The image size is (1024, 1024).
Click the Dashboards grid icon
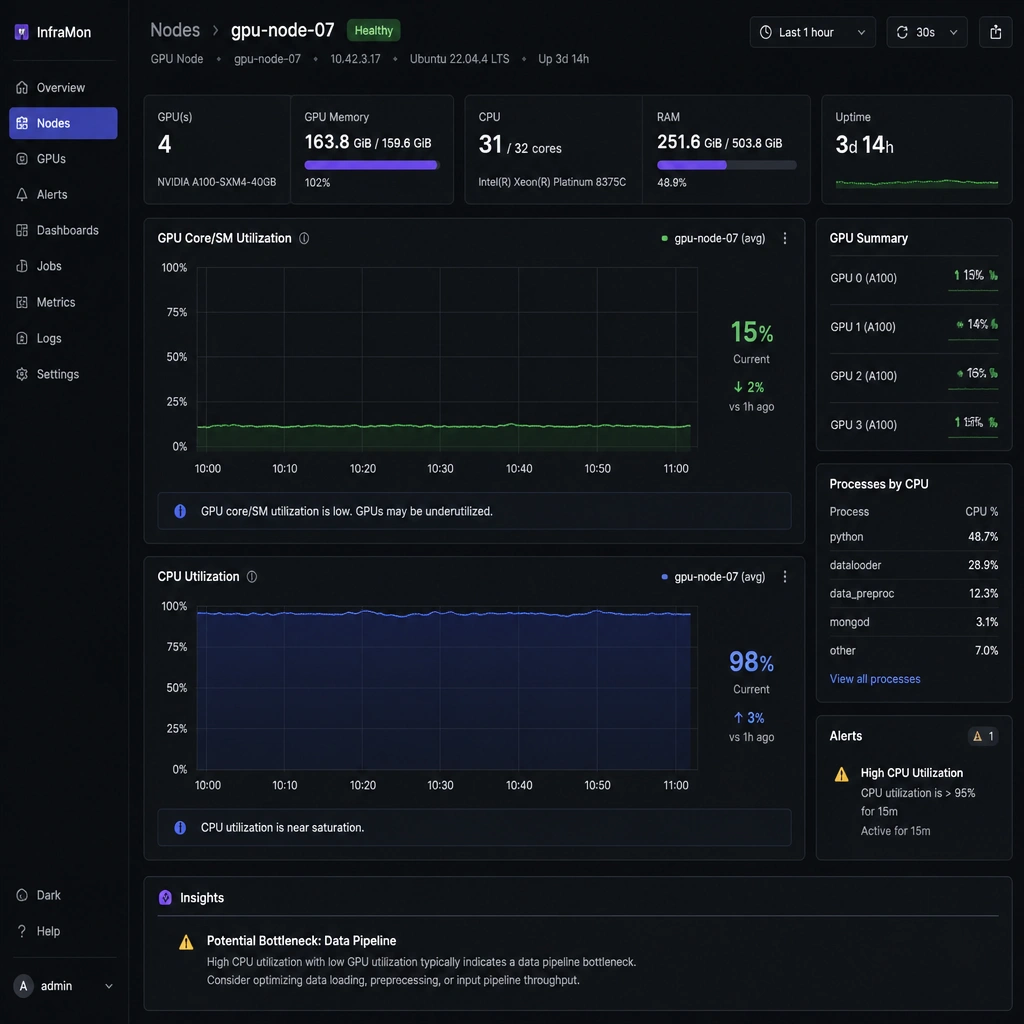[22, 231]
